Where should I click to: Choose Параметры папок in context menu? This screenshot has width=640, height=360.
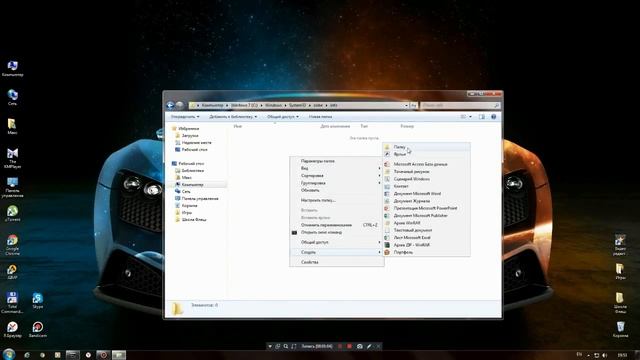point(336,161)
